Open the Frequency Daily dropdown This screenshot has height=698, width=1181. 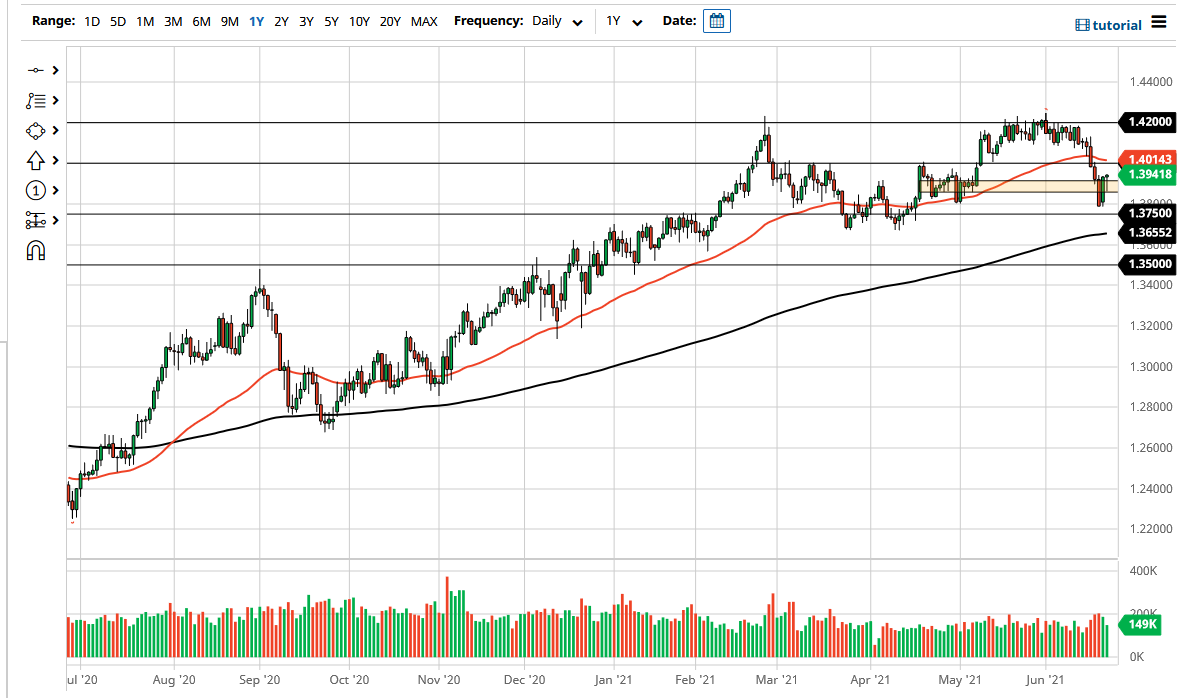click(556, 20)
